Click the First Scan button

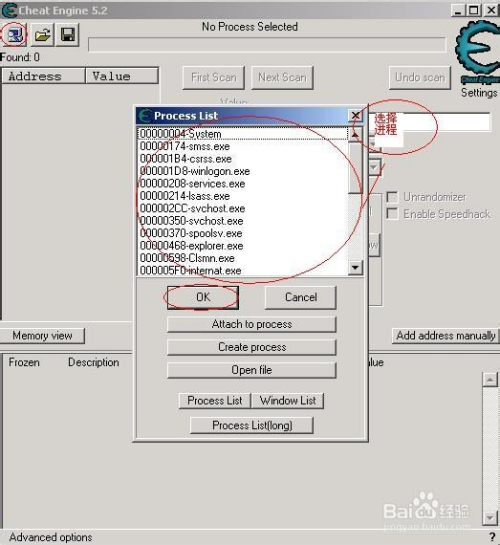[214, 78]
